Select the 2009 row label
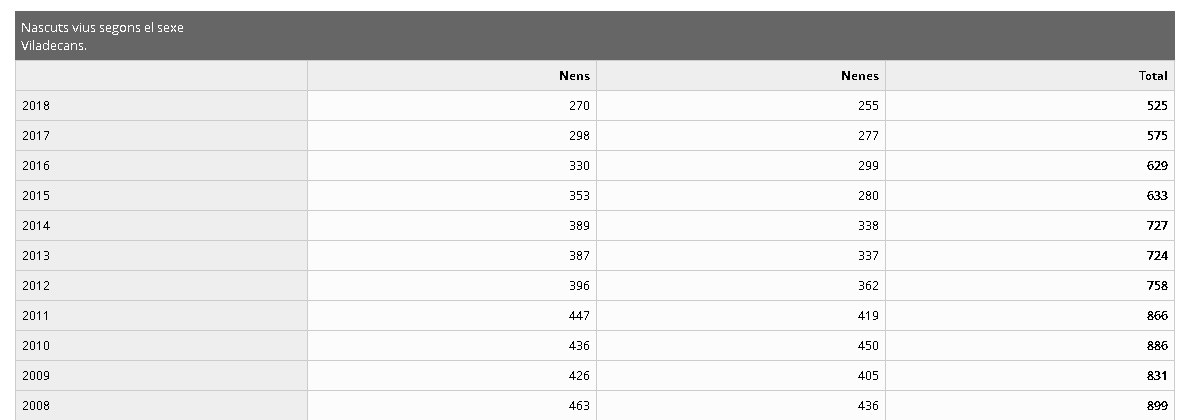 [x=36, y=376]
